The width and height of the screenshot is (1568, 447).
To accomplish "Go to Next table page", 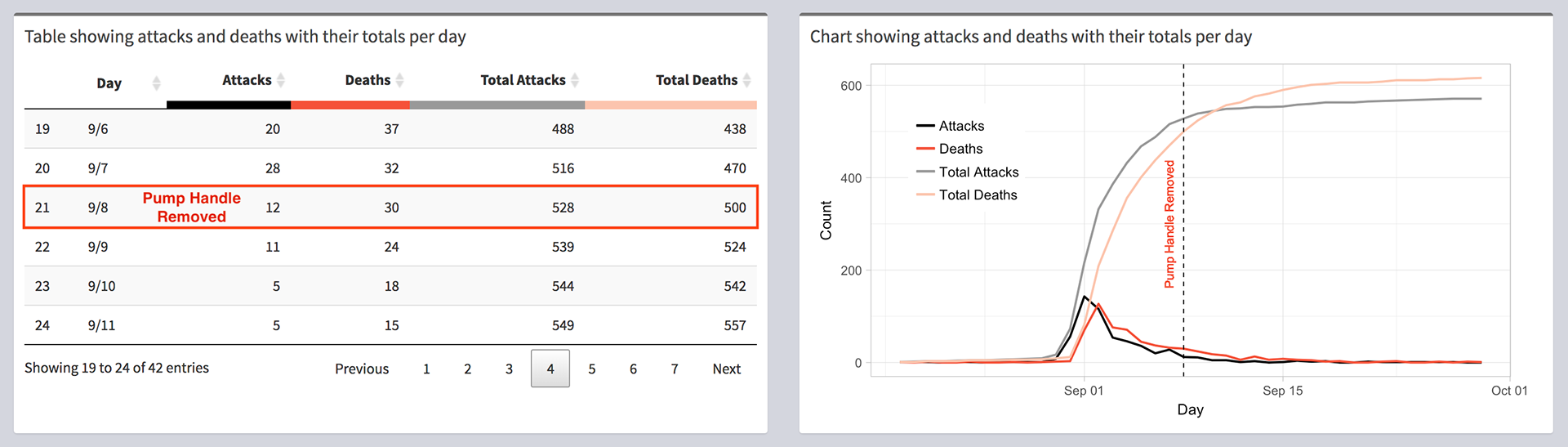I will pyautogui.click(x=726, y=369).
